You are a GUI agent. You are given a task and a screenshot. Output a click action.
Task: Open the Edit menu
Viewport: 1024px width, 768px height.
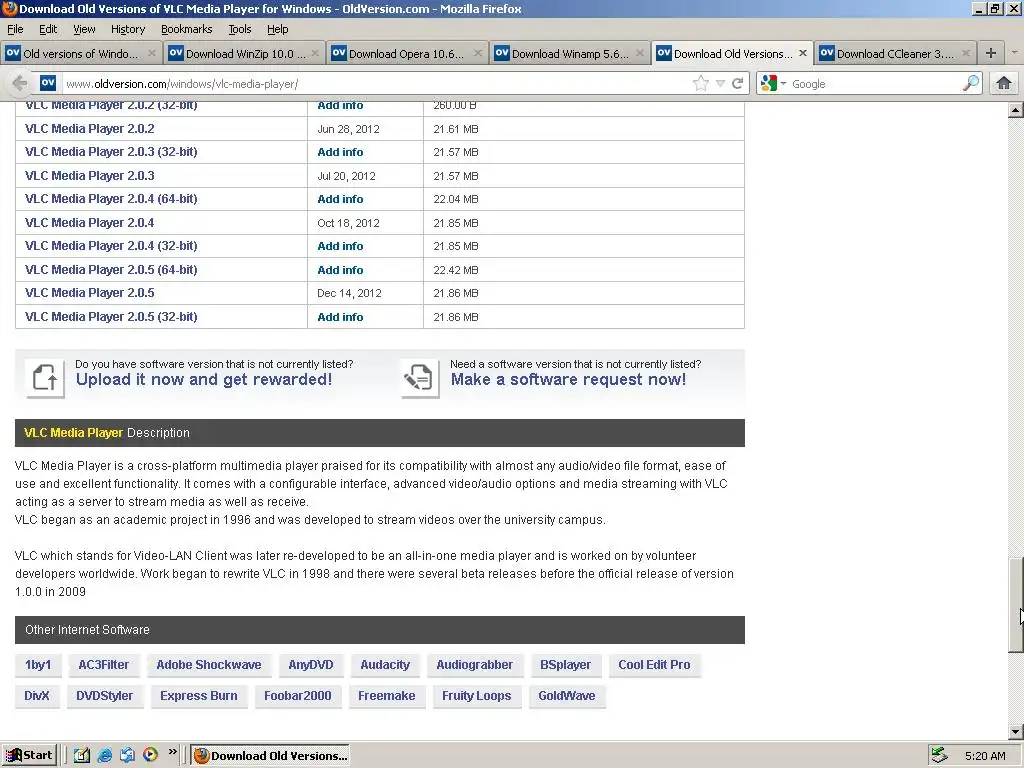point(48,29)
